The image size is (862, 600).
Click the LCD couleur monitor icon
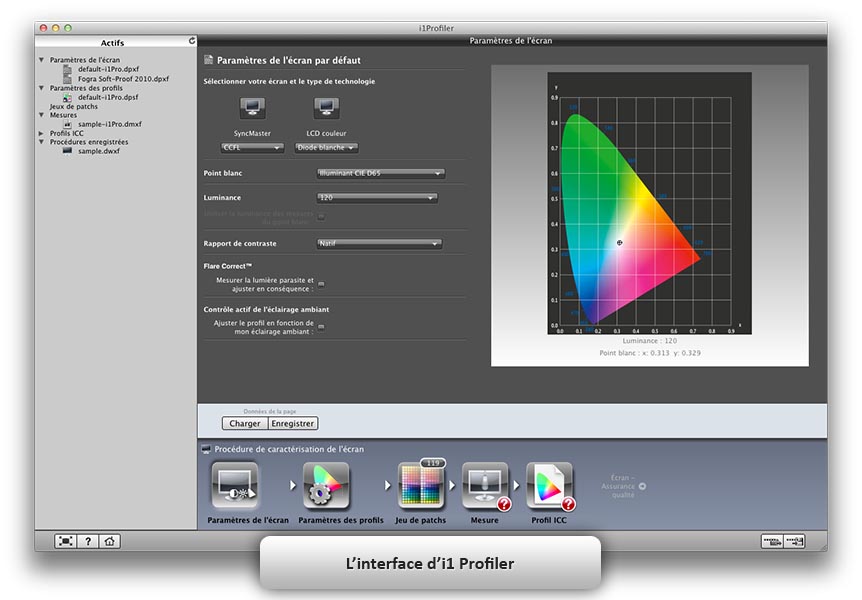(326, 108)
